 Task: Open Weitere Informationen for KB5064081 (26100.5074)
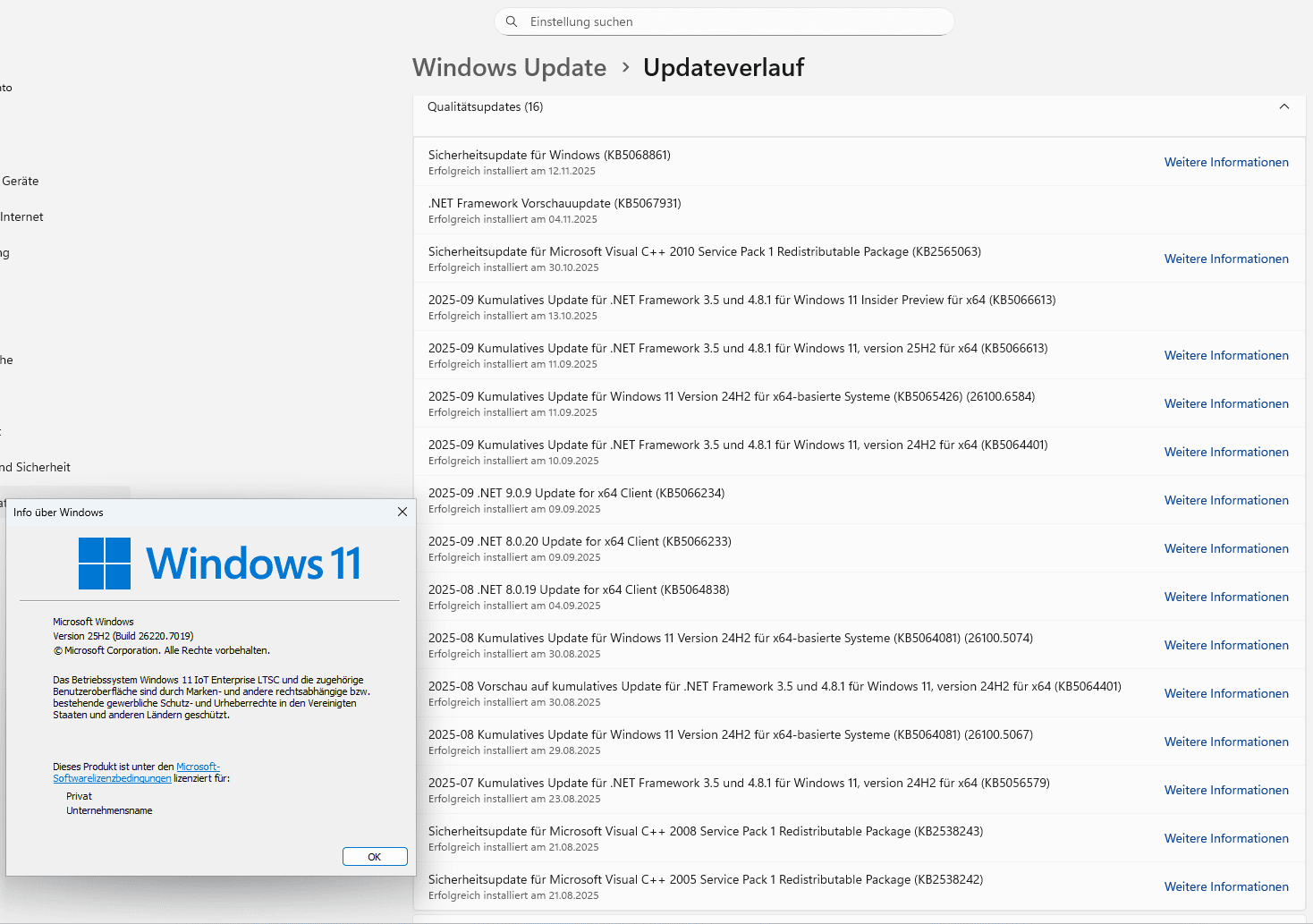1226,645
